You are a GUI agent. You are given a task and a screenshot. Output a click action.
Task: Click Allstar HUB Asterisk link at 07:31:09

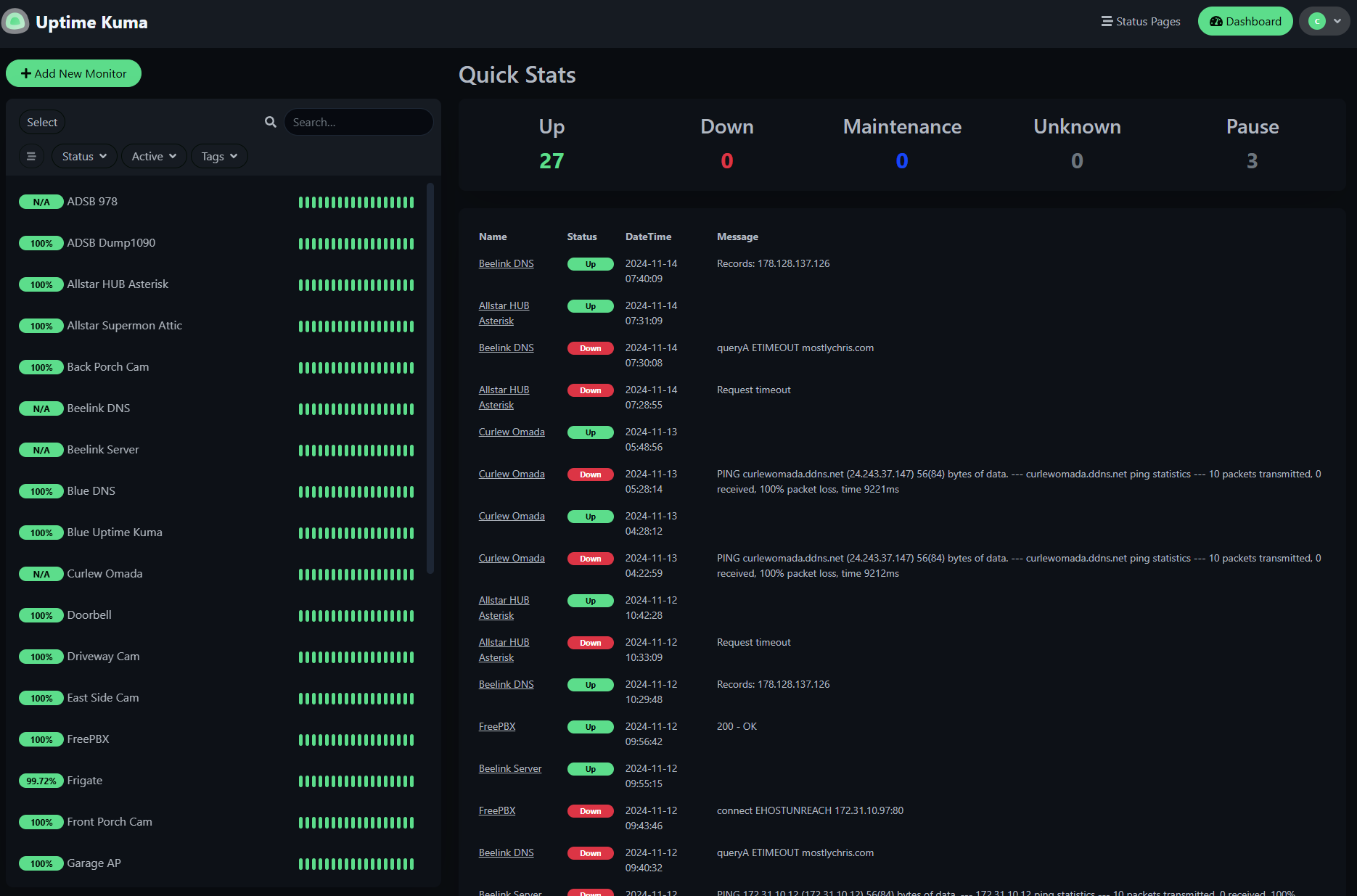[x=504, y=313]
